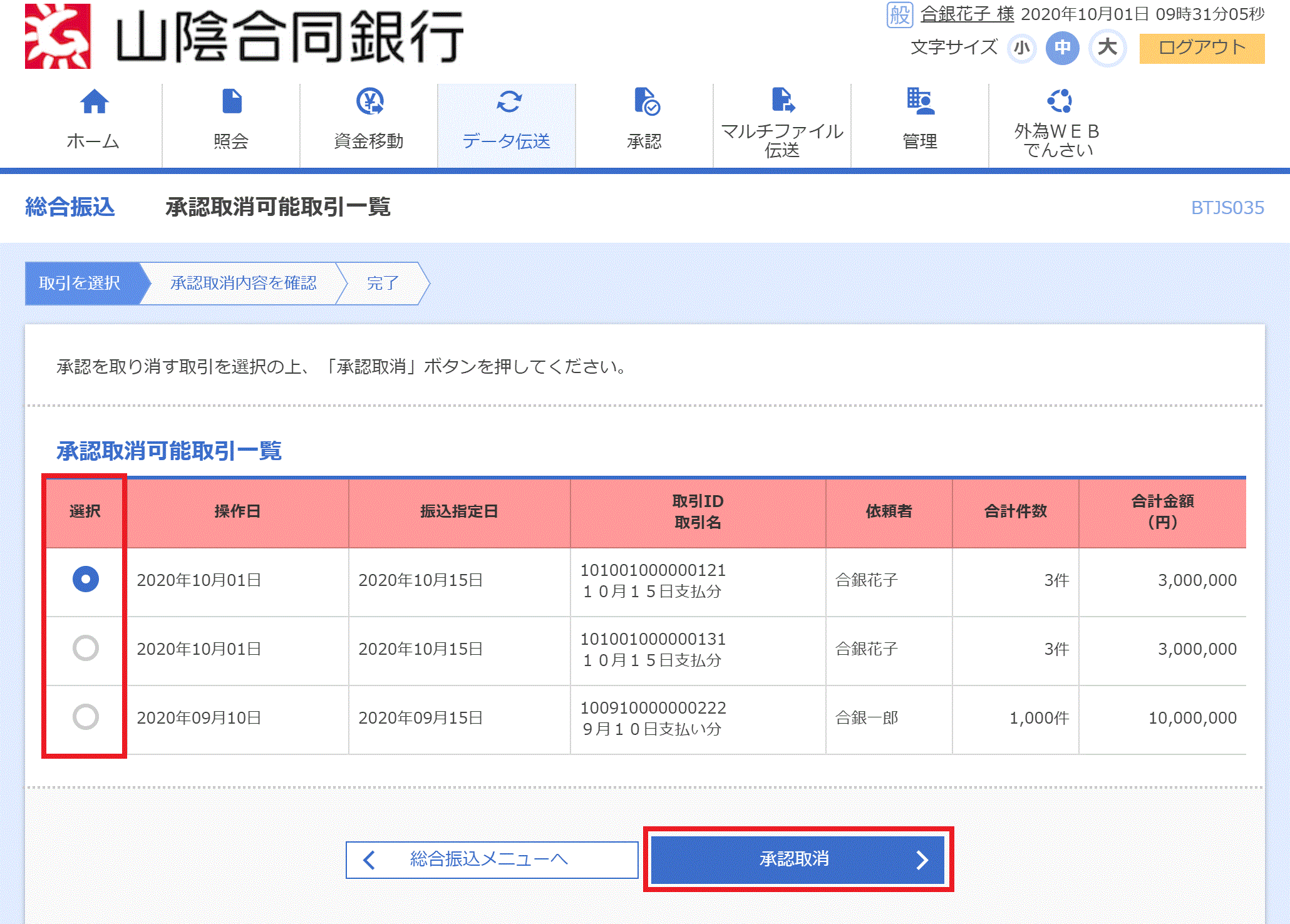Click transaction name 9月10日支払い分
This screenshot has height=924, width=1290.
coord(652,729)
